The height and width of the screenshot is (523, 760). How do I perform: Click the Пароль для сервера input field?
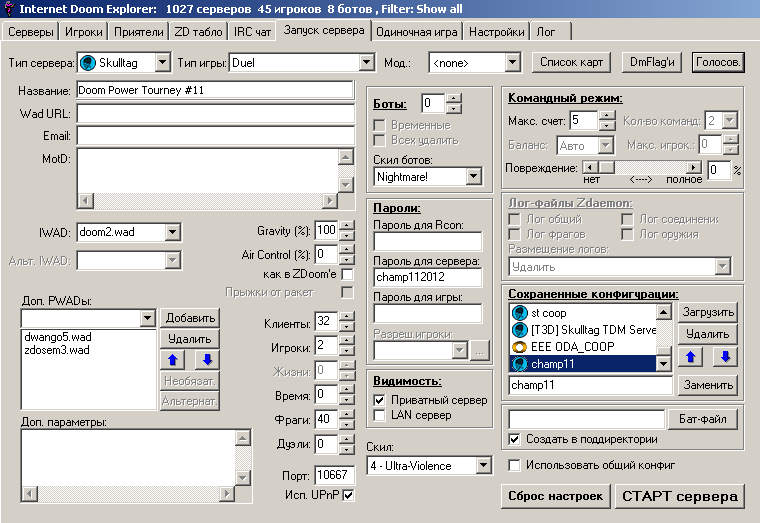(427, 277)
